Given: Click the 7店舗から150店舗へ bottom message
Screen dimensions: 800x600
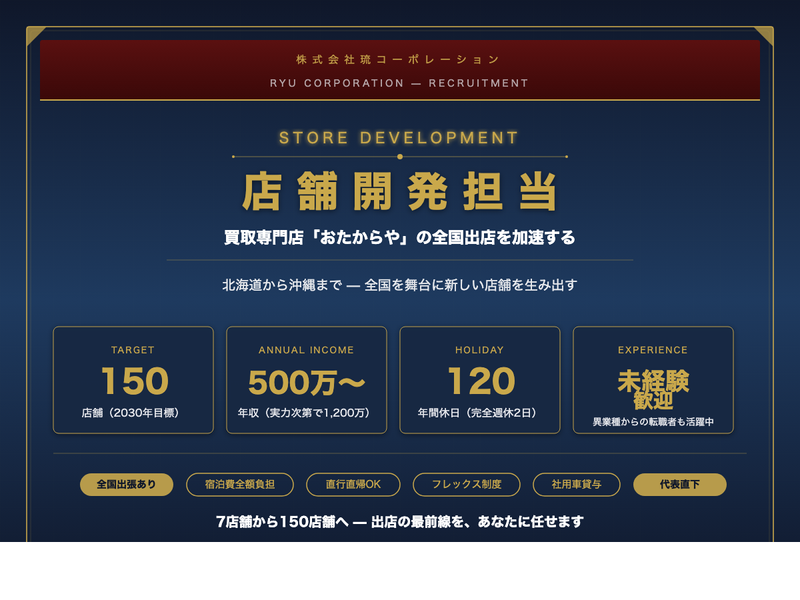Looking at the screenshot, I should pos(399,522).
